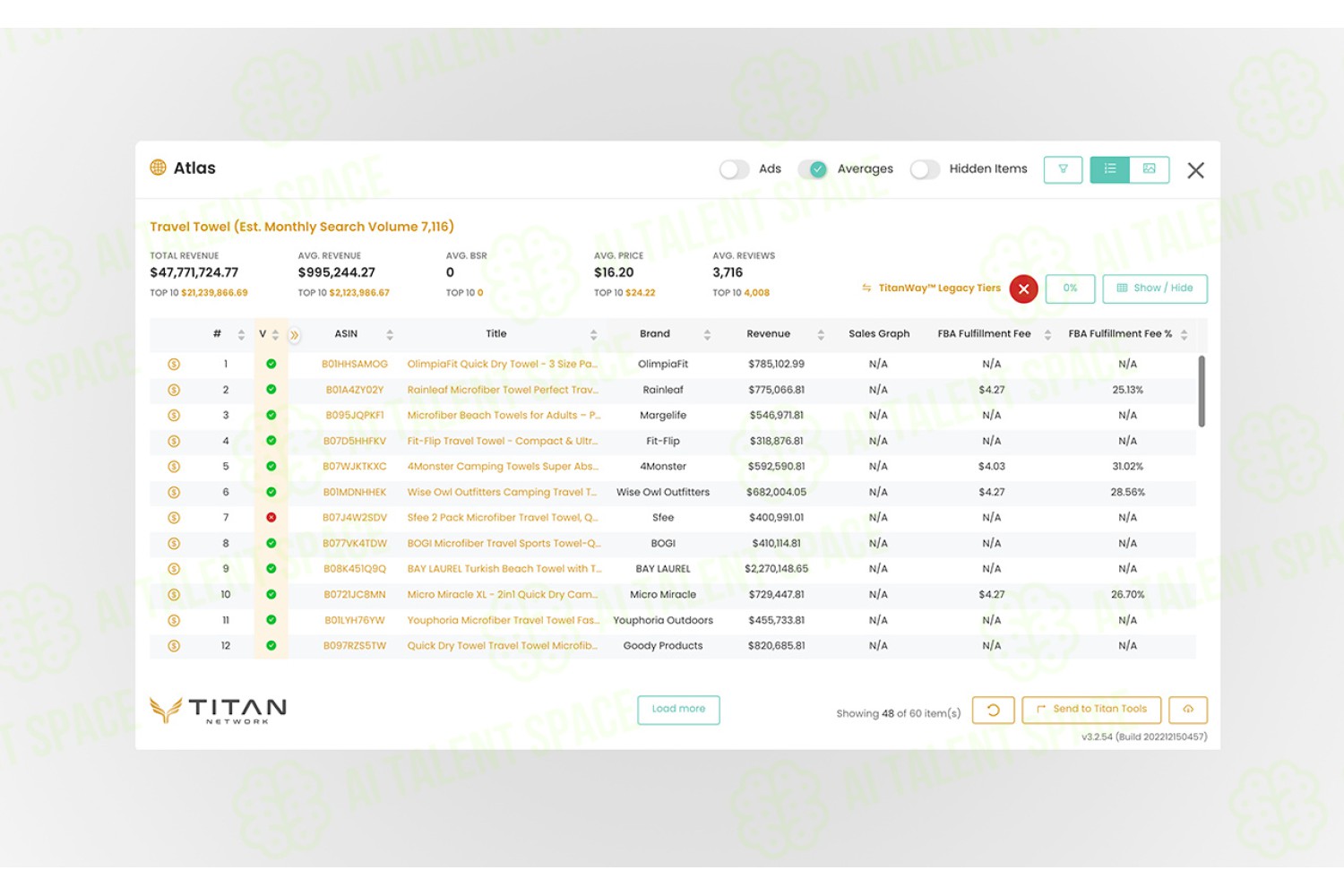Close the Atlas panel
The width and height of the screenshot is (1344, 896).
(x=1195, y=170)
